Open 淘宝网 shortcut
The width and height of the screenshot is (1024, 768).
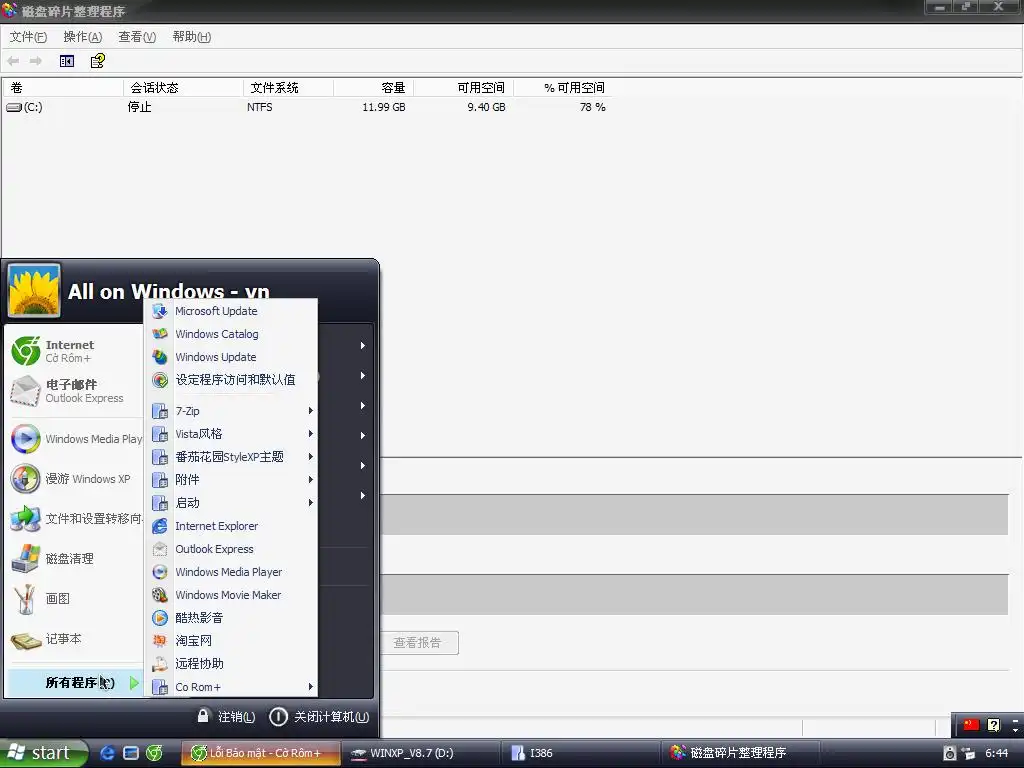(231, 641)
